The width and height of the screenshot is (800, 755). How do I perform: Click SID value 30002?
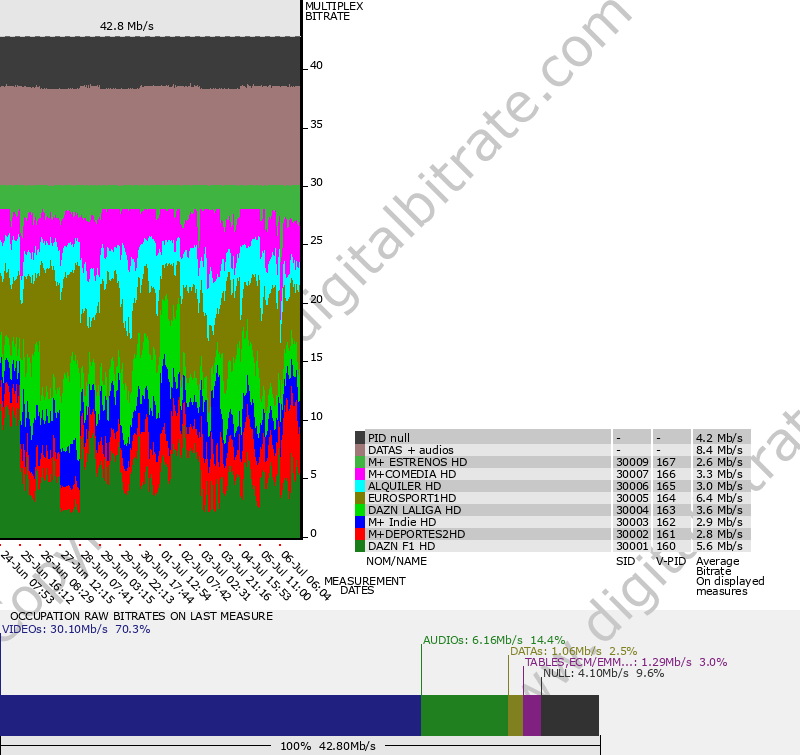(632, 534)
